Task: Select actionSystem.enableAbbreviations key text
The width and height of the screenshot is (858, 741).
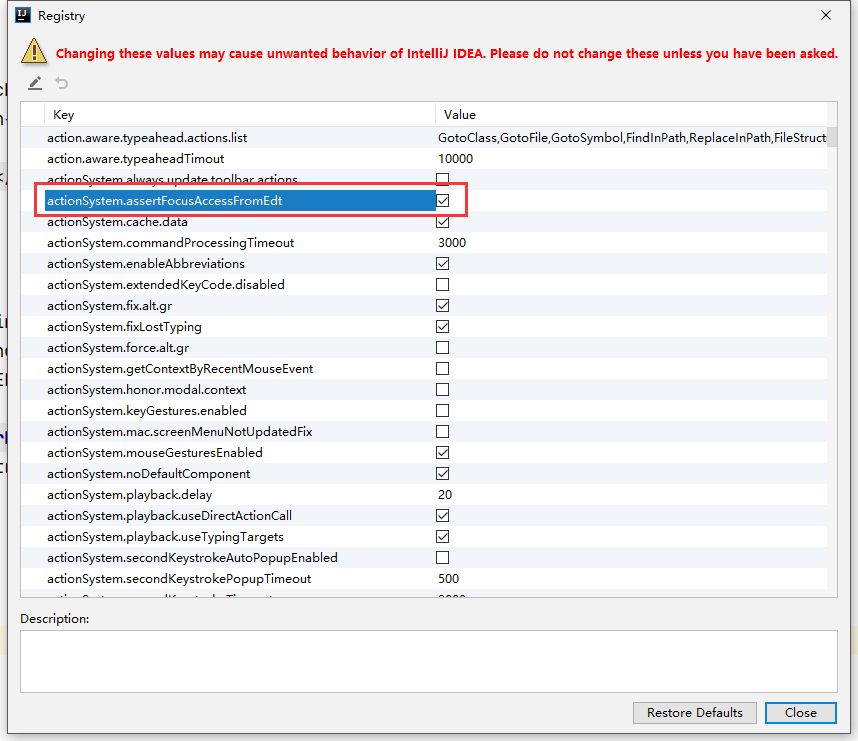Action: (x=146, y=264)
